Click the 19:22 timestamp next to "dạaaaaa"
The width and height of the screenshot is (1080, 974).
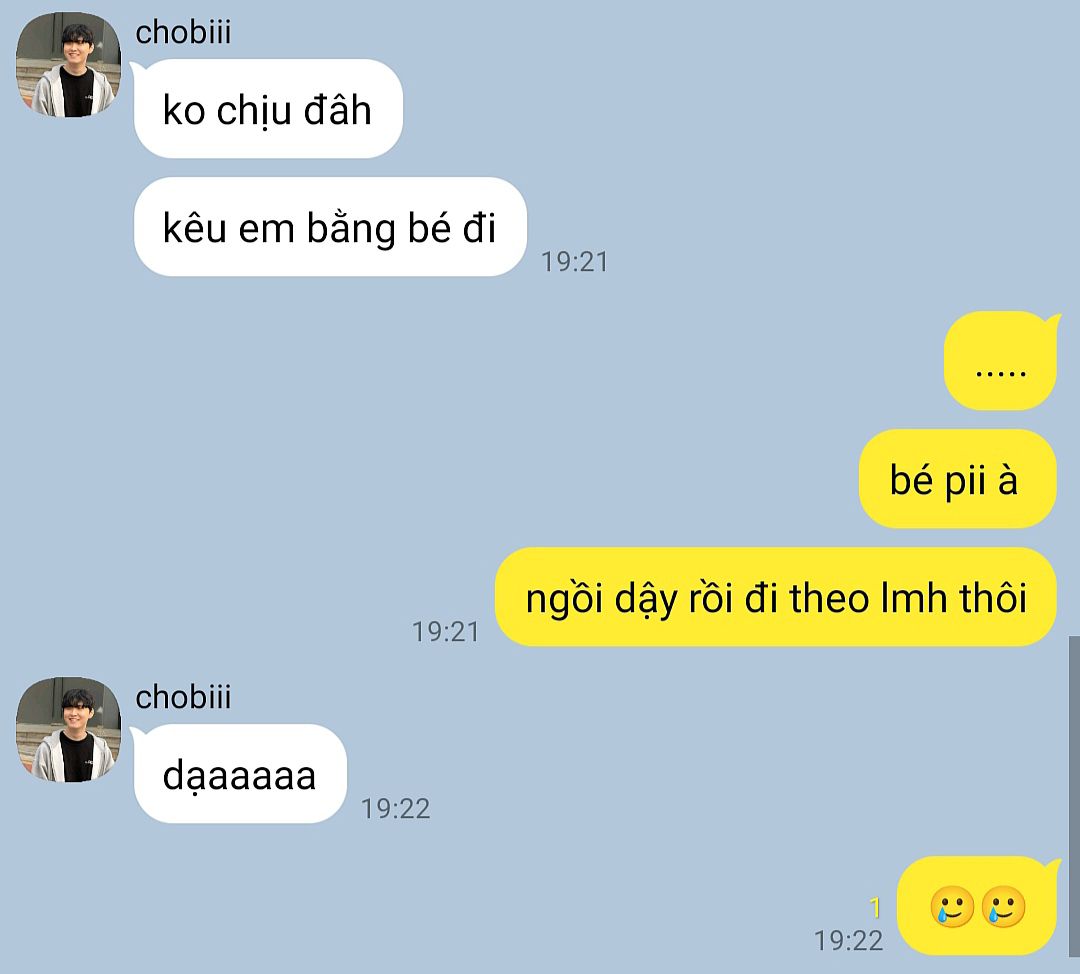point(395,809)
